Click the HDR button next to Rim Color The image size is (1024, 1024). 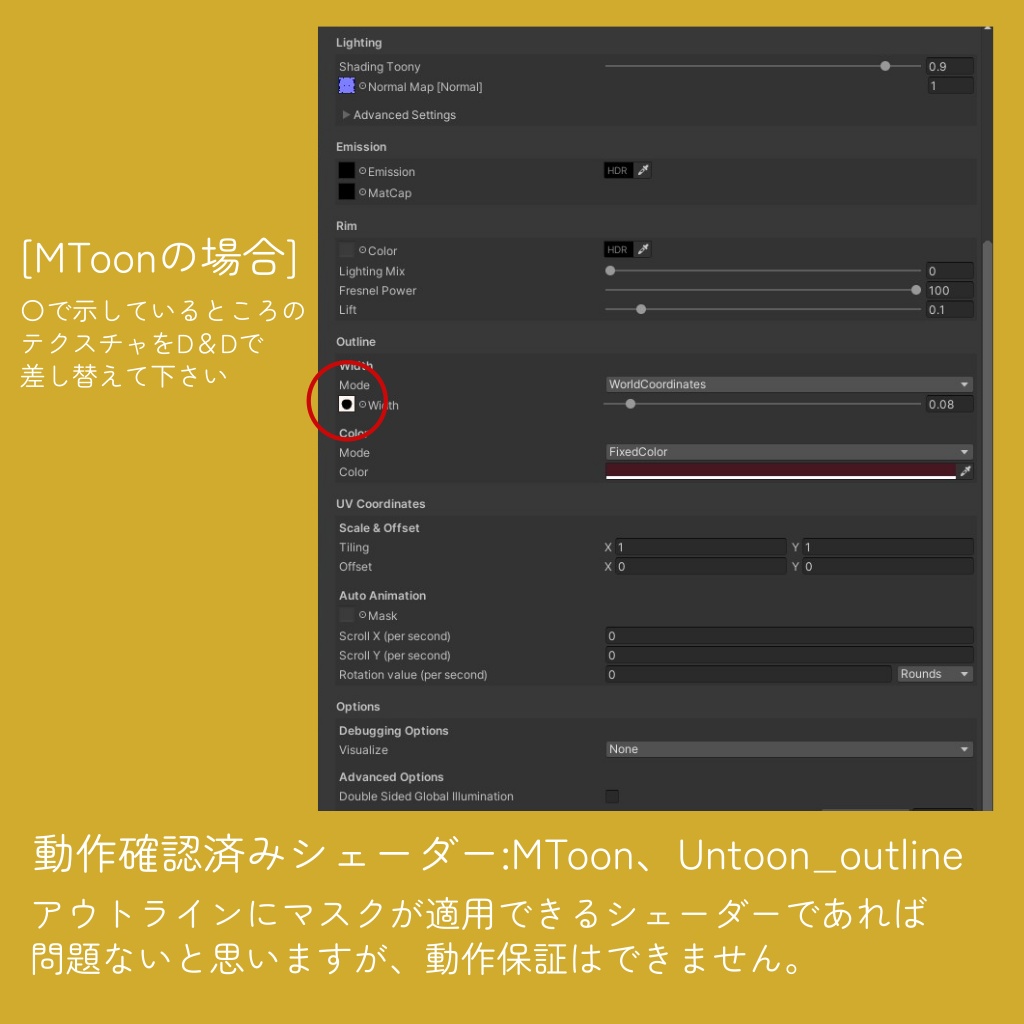618,249
